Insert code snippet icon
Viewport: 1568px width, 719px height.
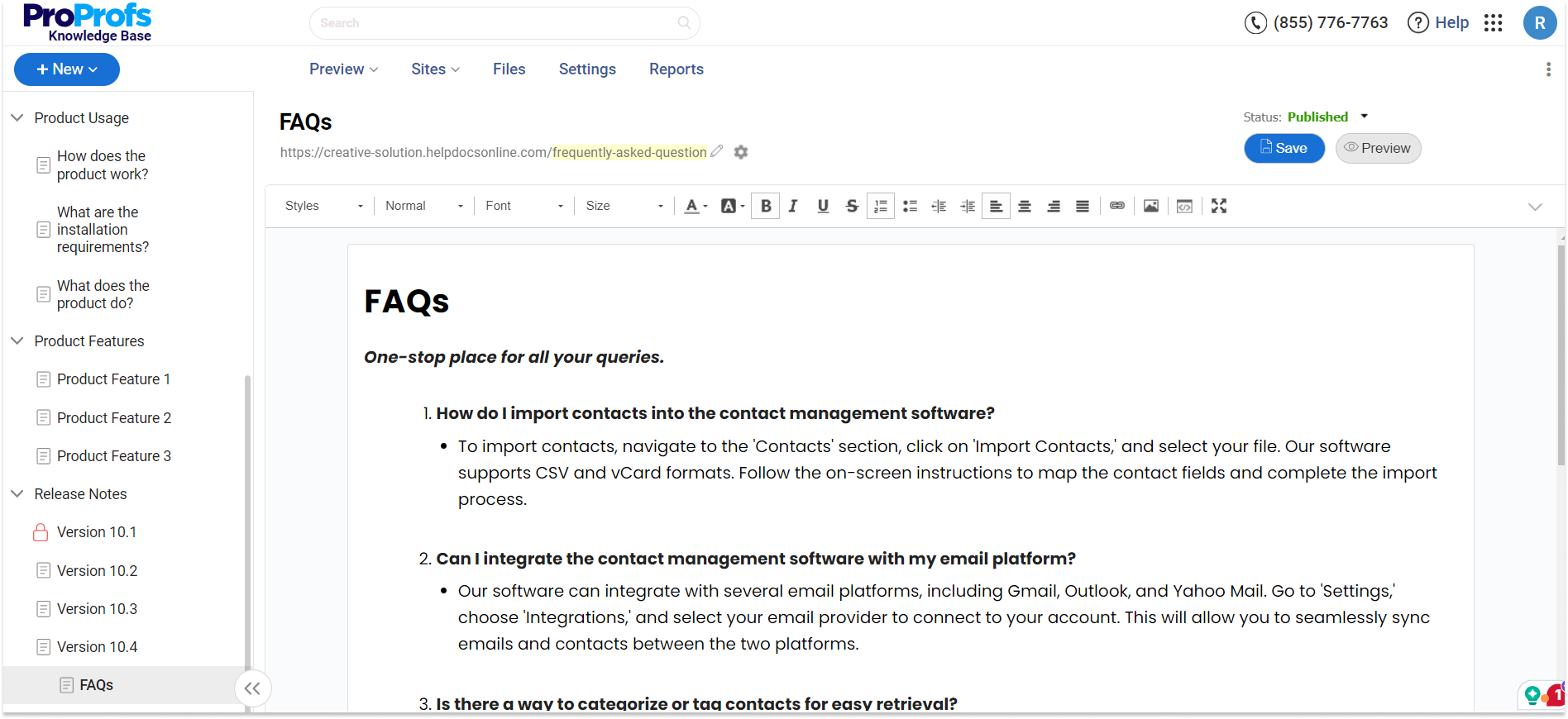point(1184,206)
